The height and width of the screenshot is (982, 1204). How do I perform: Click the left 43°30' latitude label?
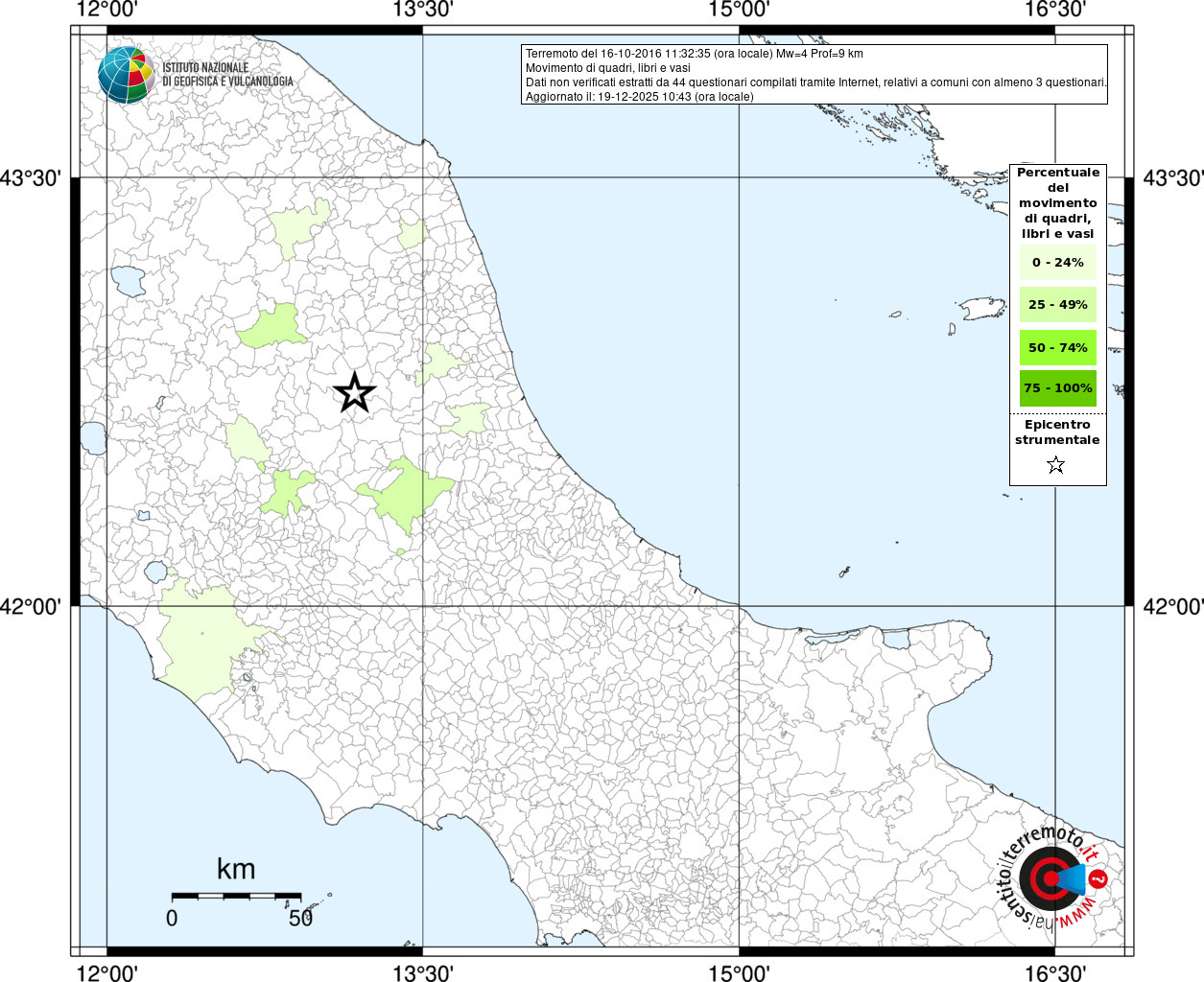[36, 178]
